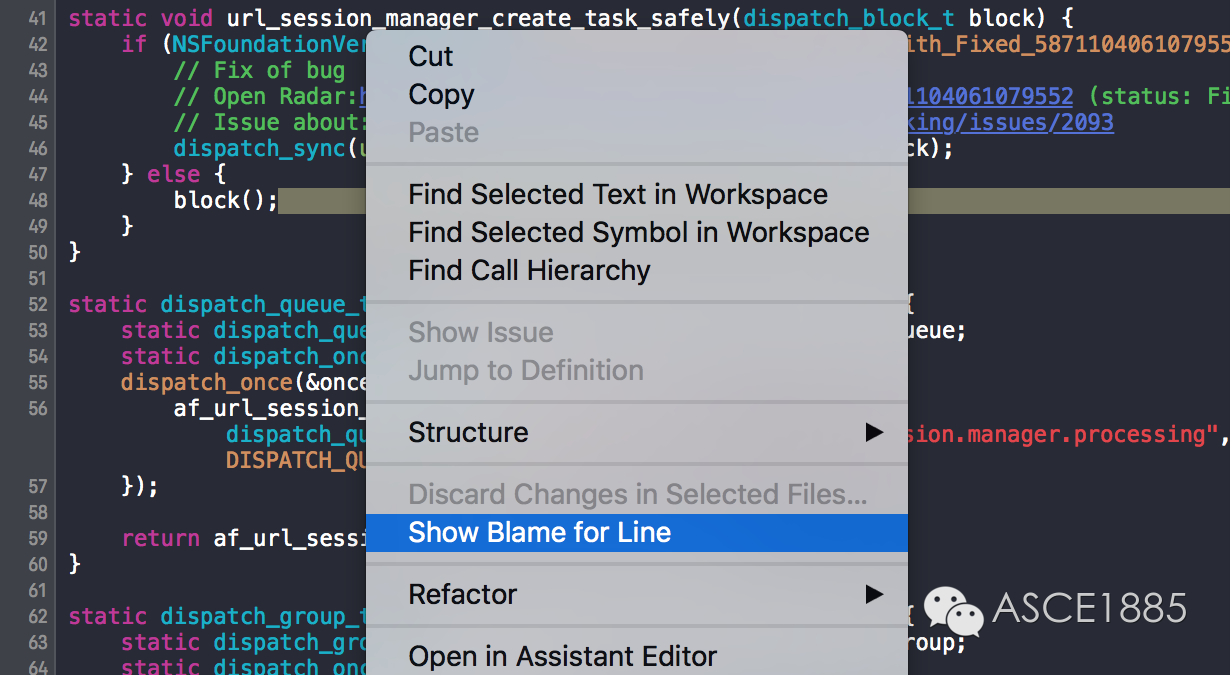Click line number 41 in gutter
Screen dimensions: 1230x675
click(x=36, y=18)
